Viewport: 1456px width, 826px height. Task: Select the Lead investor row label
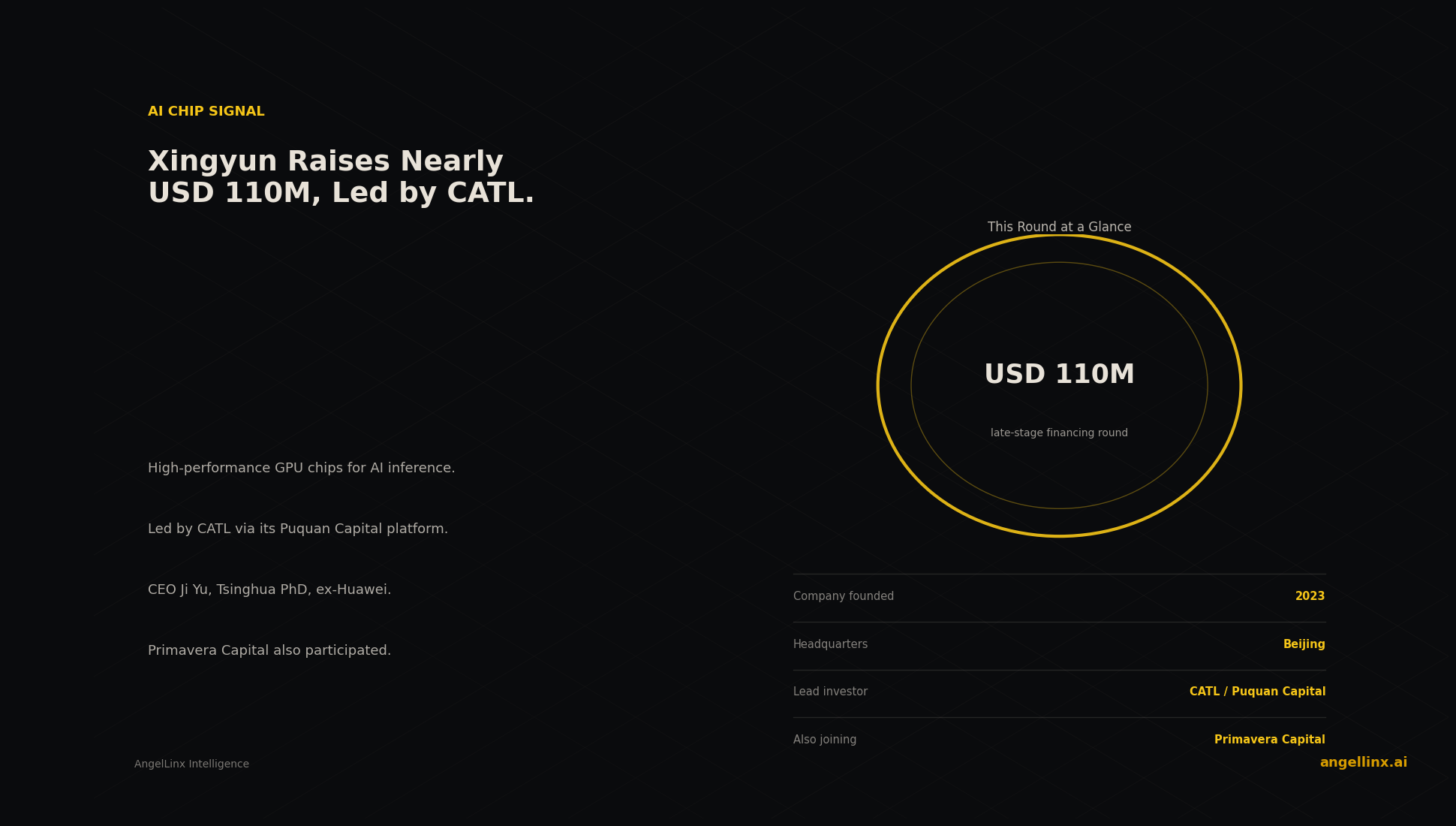click(830, 692)
